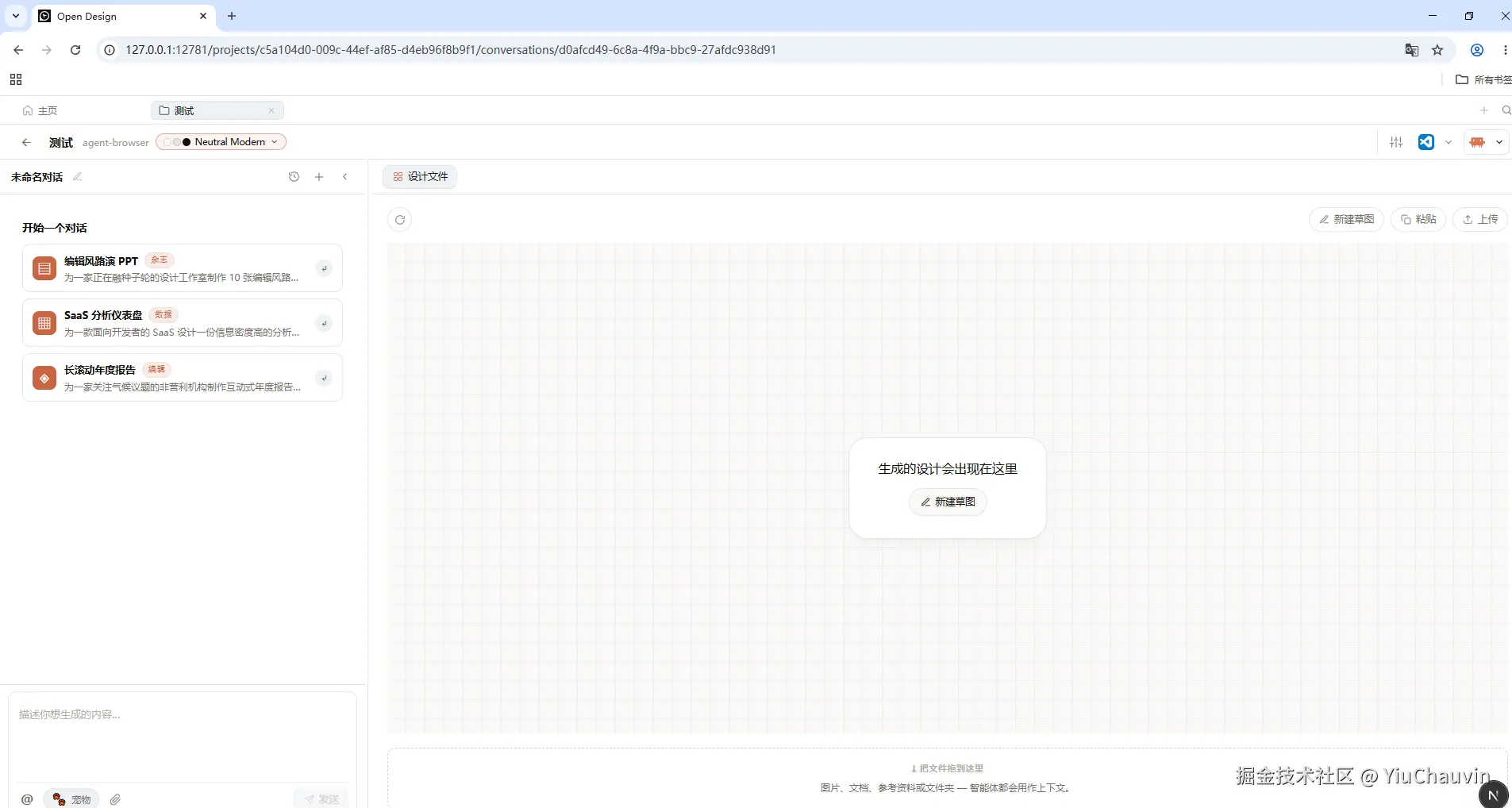Rename the 未命名对话 conversation with pencil icon
This screenshot has width=1512, height=808.
click(x=77, y=177)
